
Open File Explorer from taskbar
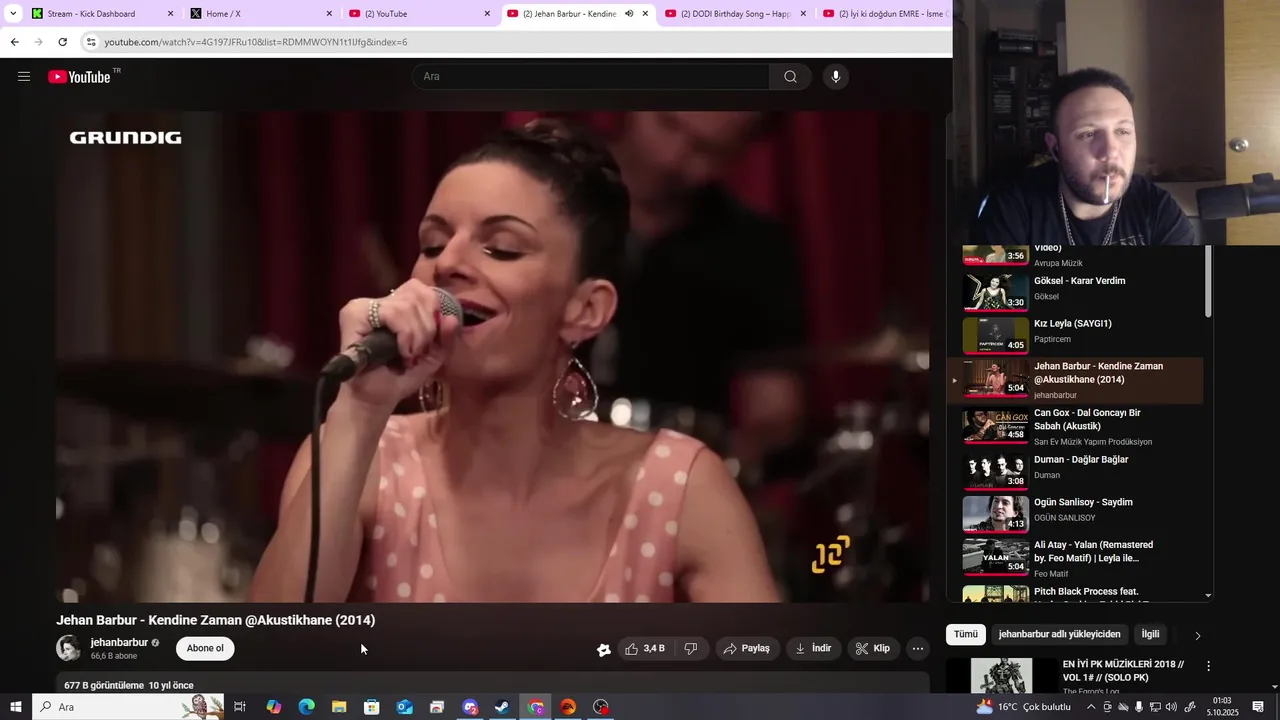click(339, 707)
